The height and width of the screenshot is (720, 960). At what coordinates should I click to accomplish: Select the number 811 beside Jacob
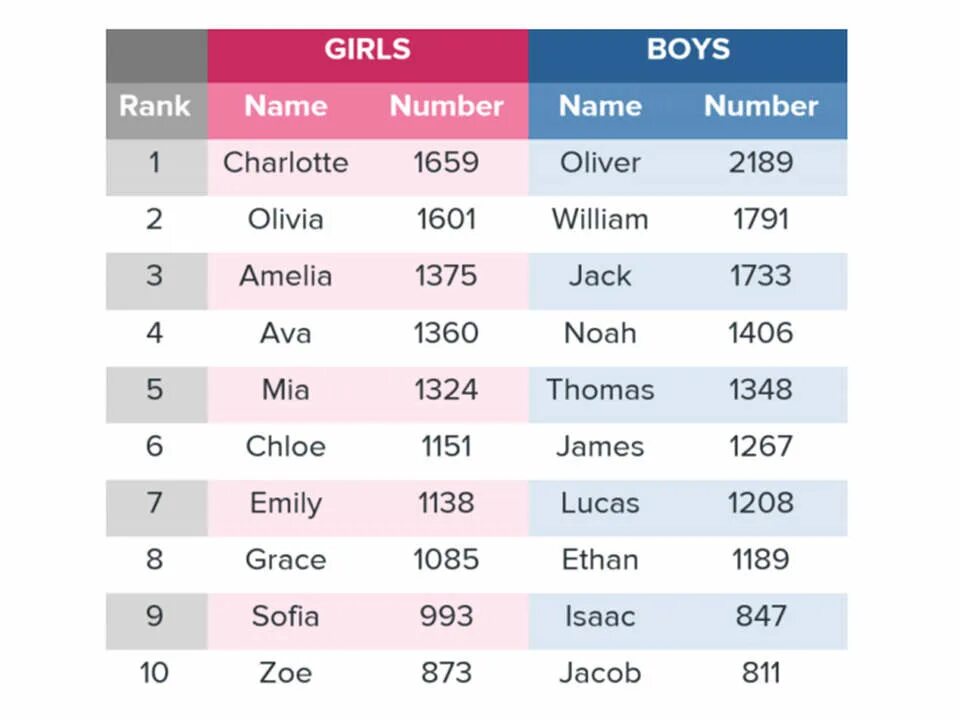761,673
